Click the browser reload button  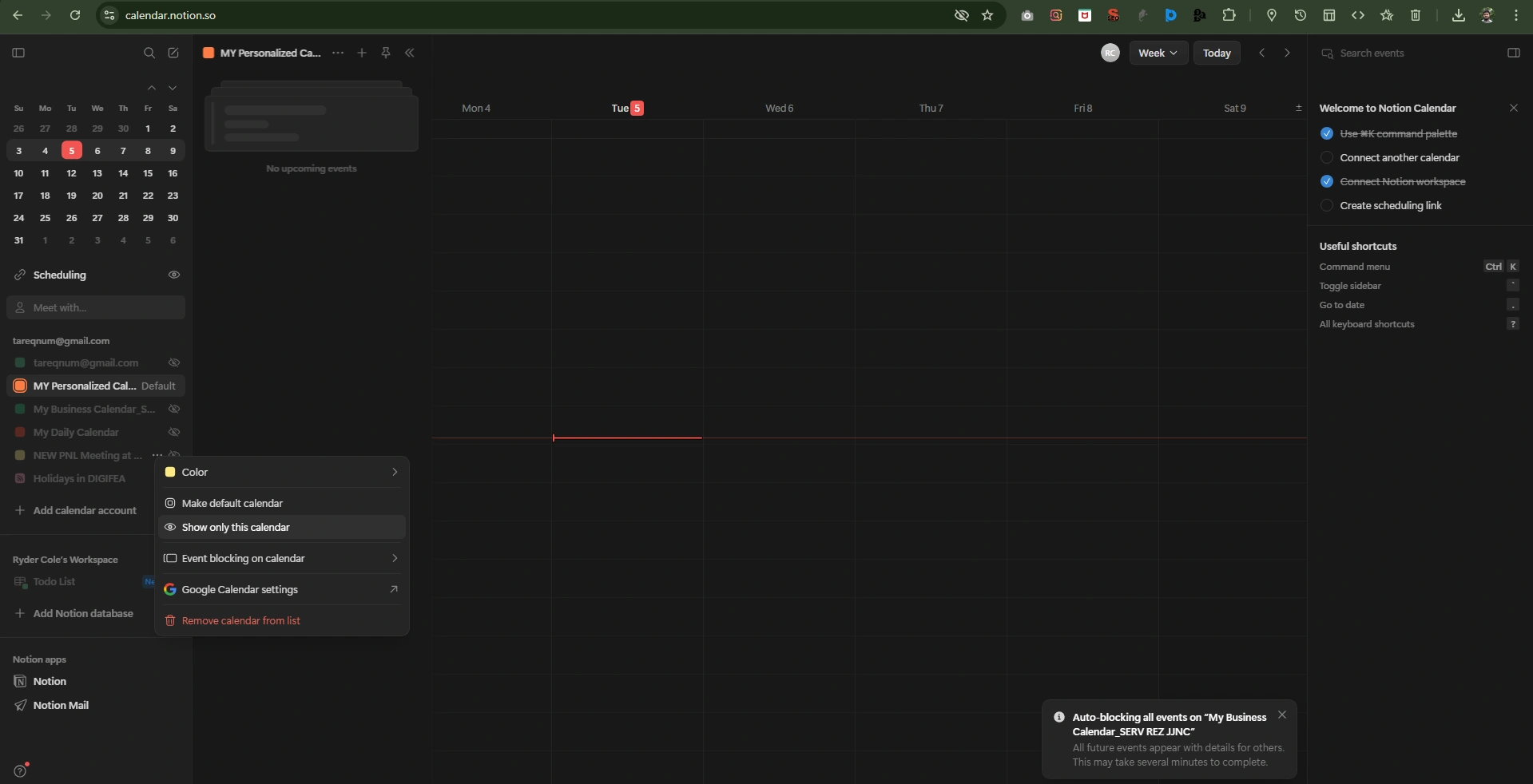(75, 15)
